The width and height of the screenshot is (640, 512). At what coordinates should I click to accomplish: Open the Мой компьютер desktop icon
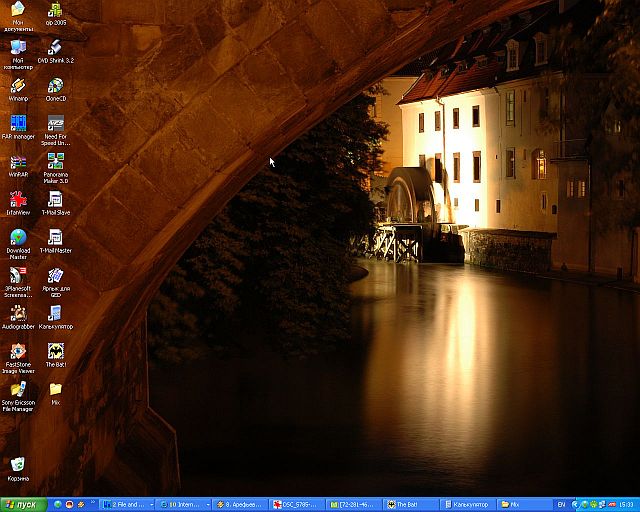pos(18,54)
